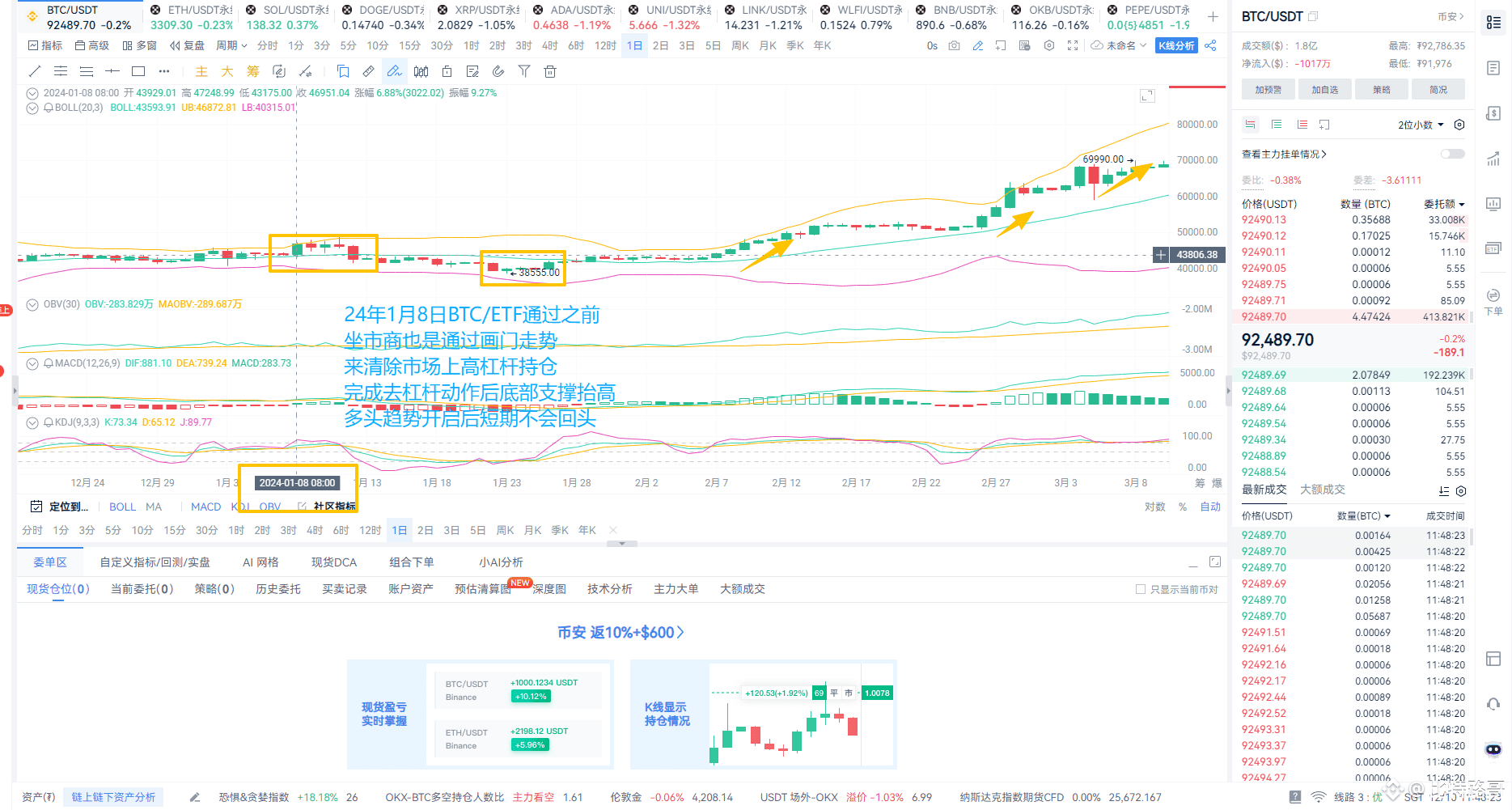
Task: Click the 92489.69 bid price row
Action: 1353,375
